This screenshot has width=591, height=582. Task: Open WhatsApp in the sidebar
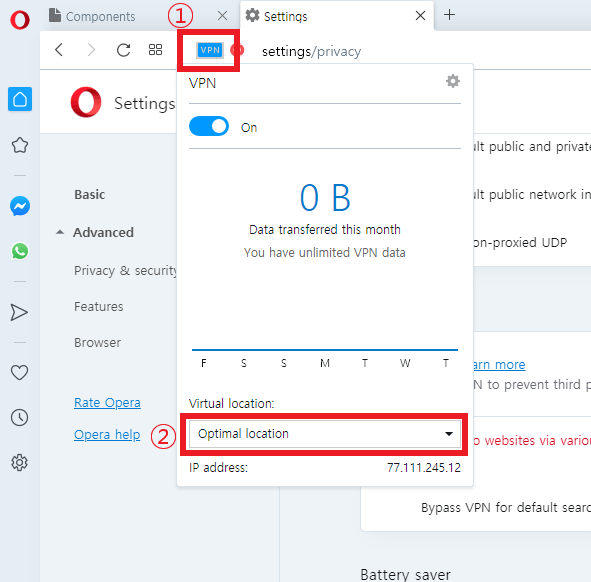(20, 251)
